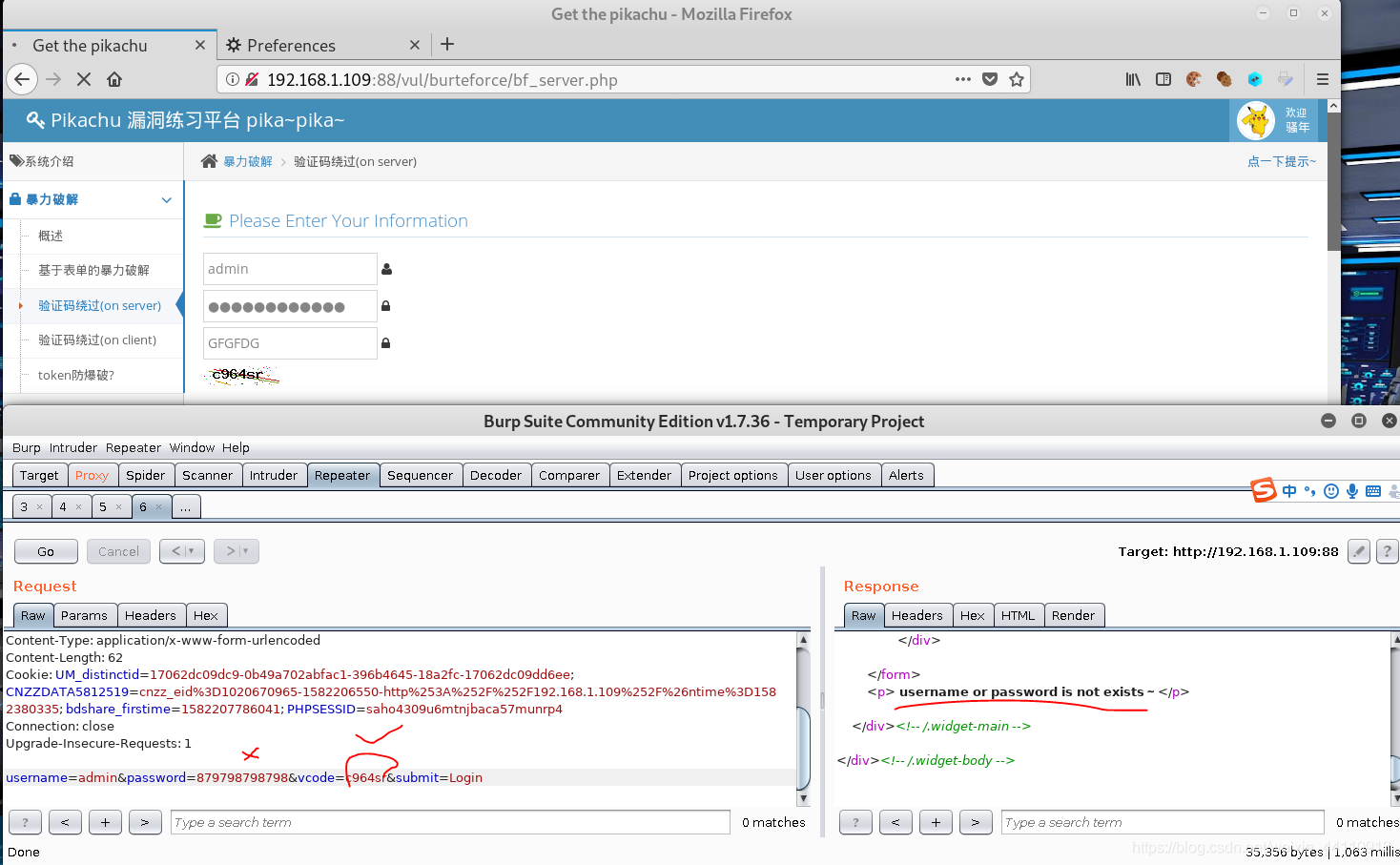The width and height of the screenshot is (1400, 865).
Task: Bookmark this page with the star icon
Action: pyautogui.click(x=1017, y=79)
